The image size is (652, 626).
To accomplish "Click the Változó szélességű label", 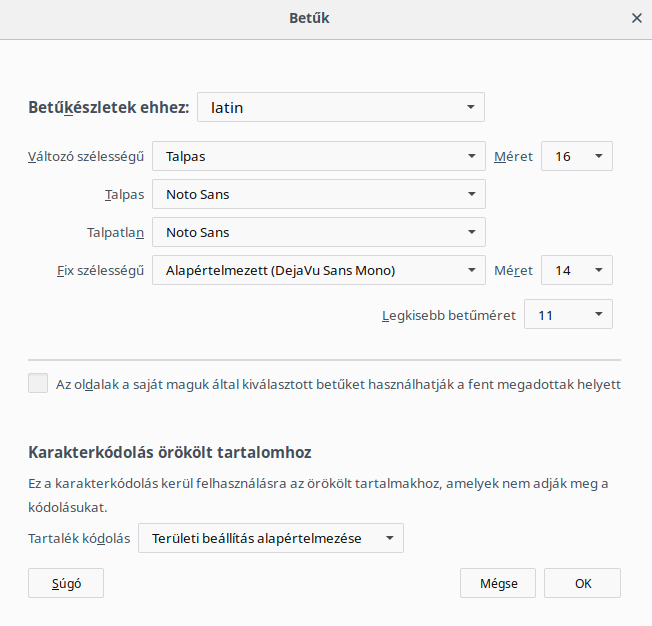I will point(86,156).
